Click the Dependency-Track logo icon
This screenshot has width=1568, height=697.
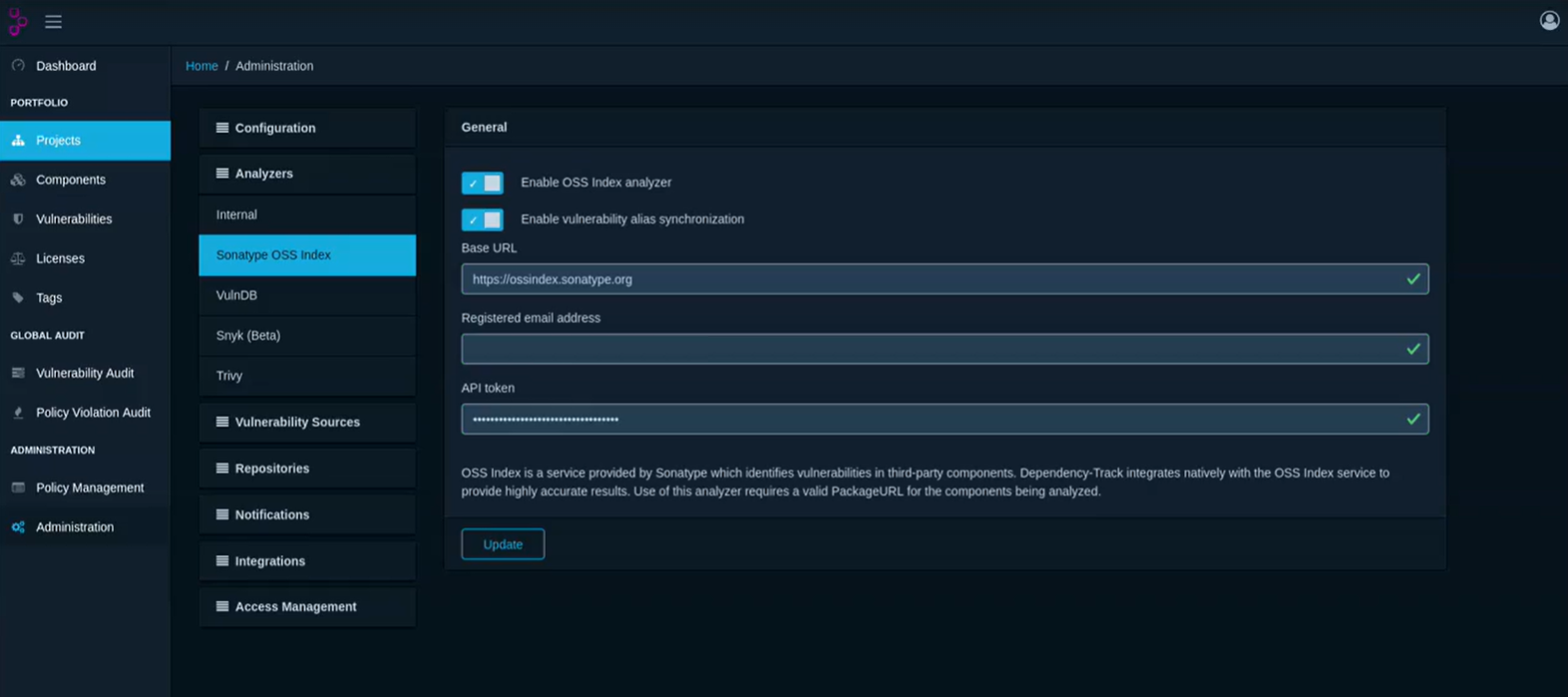tap(18, 21)
